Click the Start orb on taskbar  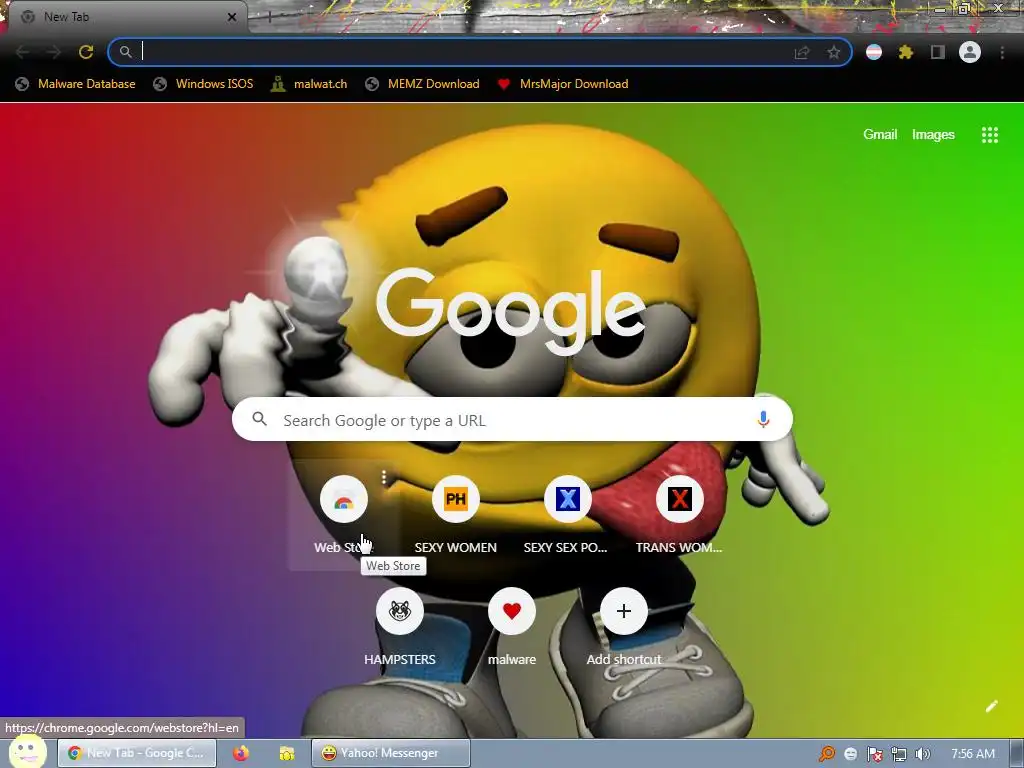pos(27,752)
